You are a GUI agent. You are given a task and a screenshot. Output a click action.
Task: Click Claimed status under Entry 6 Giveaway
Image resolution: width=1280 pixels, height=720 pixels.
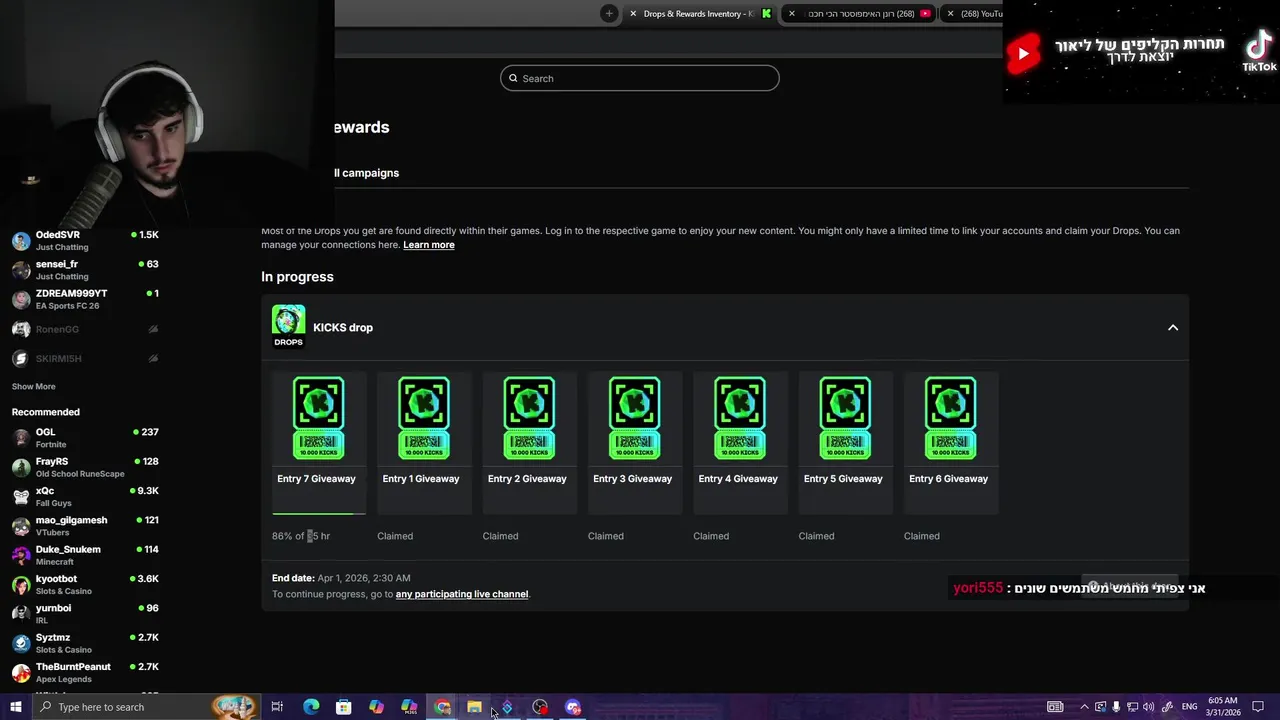point(922,536)
